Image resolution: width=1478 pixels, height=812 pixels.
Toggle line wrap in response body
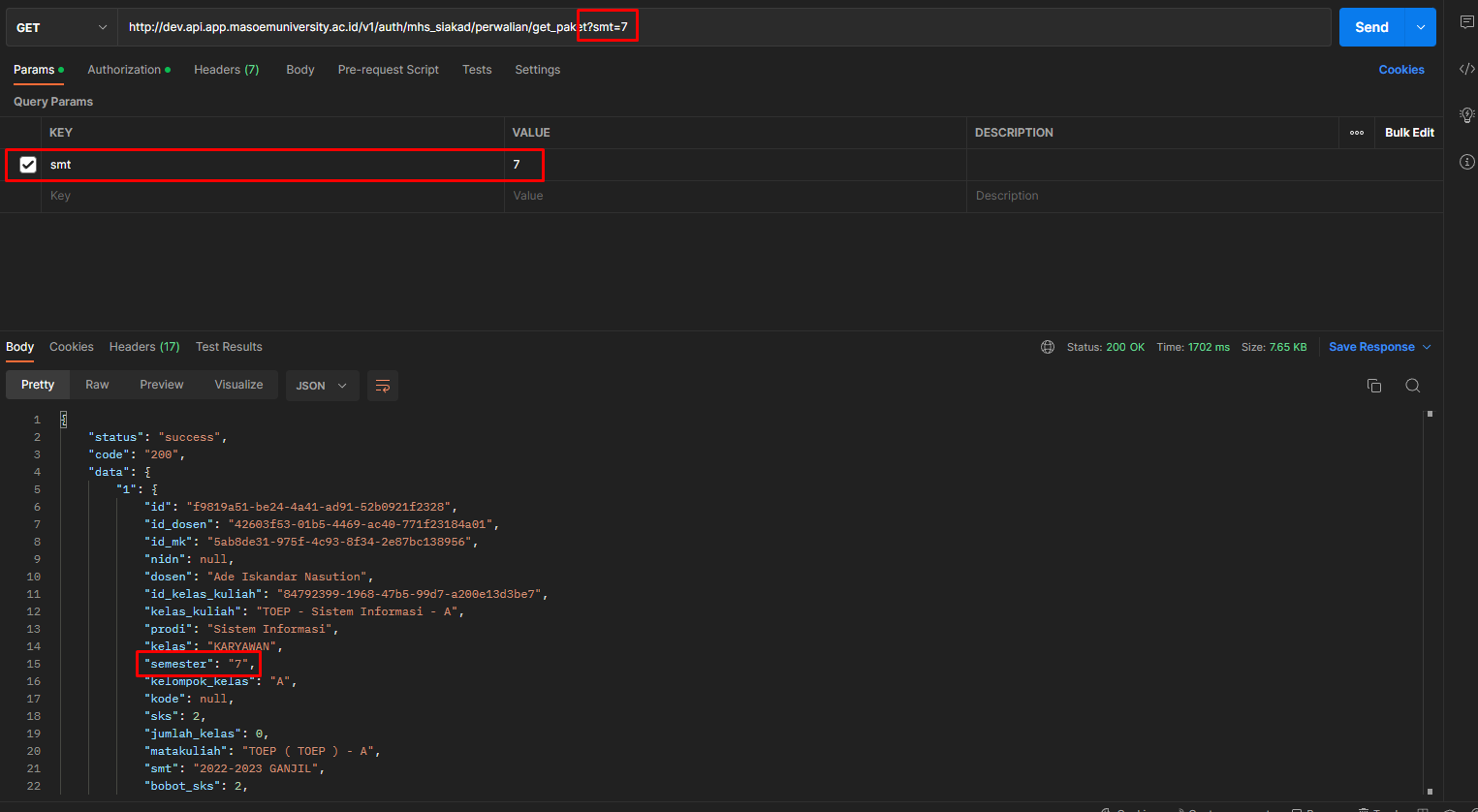383,386
